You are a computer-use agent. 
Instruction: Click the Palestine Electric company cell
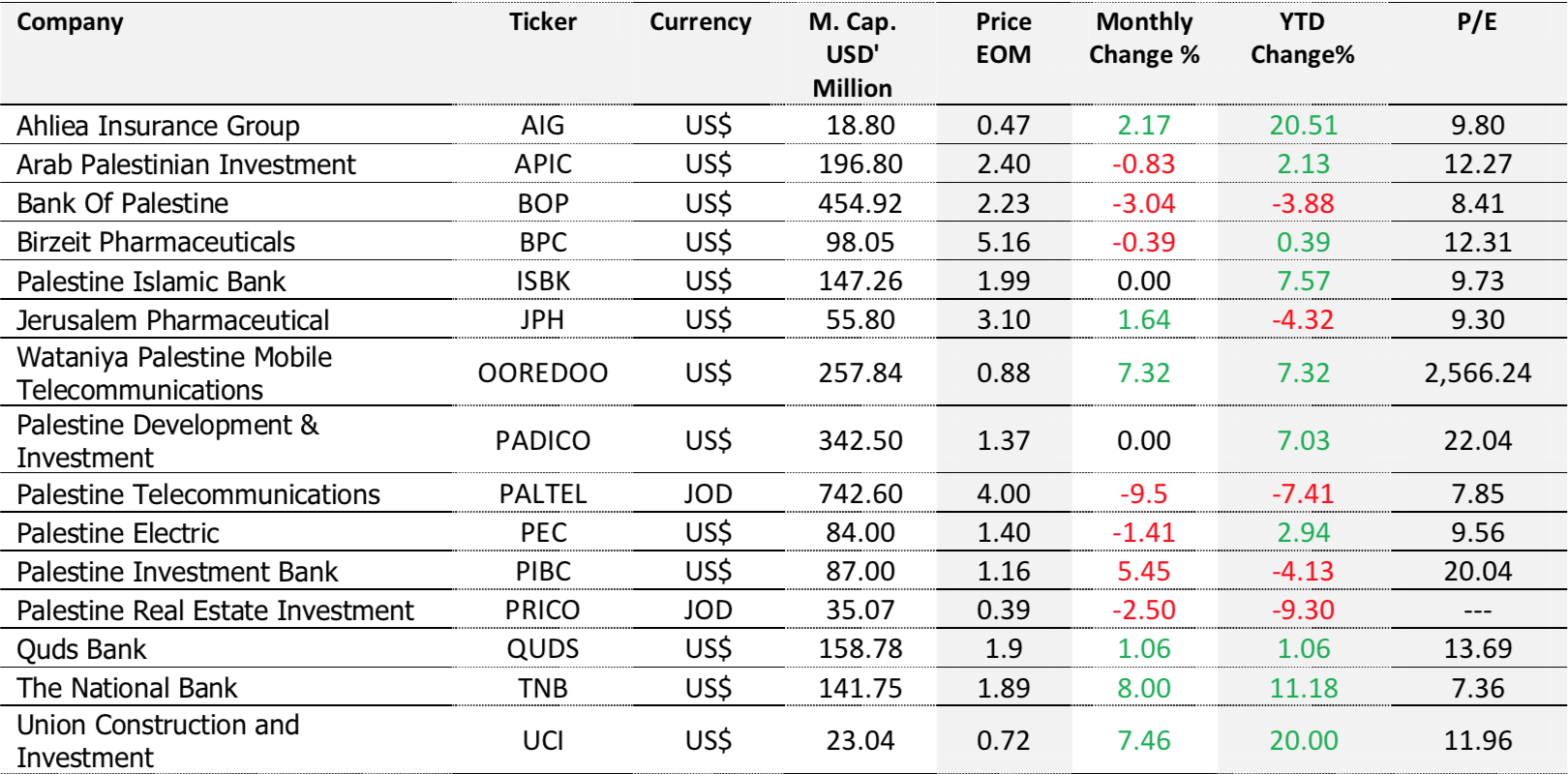[x=118, y=533]
